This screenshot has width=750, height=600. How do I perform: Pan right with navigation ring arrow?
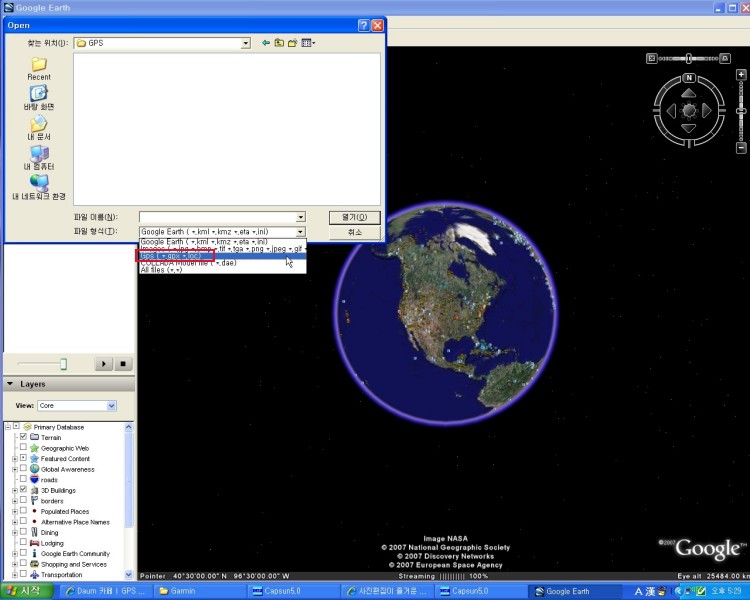[x=706, y=111]
